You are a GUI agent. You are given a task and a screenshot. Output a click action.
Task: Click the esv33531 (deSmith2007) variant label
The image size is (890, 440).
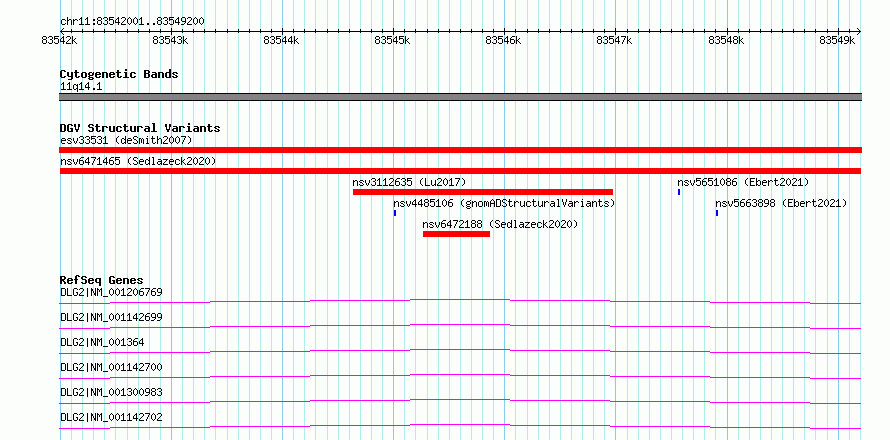pyautogui.click(x=126, y=140)
